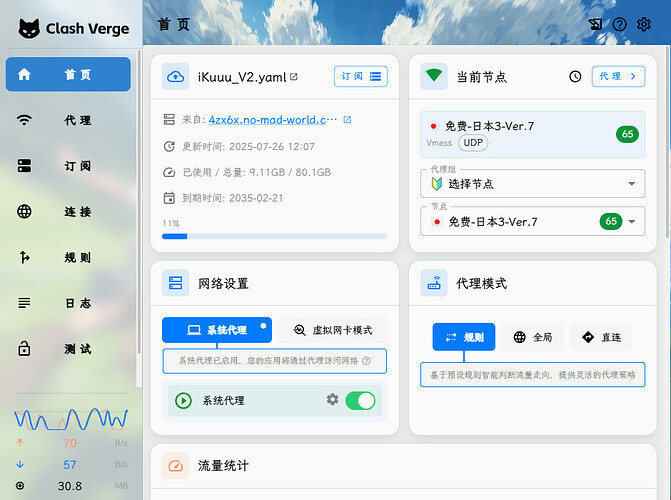Open 连接 page in sidebar

(x=68, y=211)
